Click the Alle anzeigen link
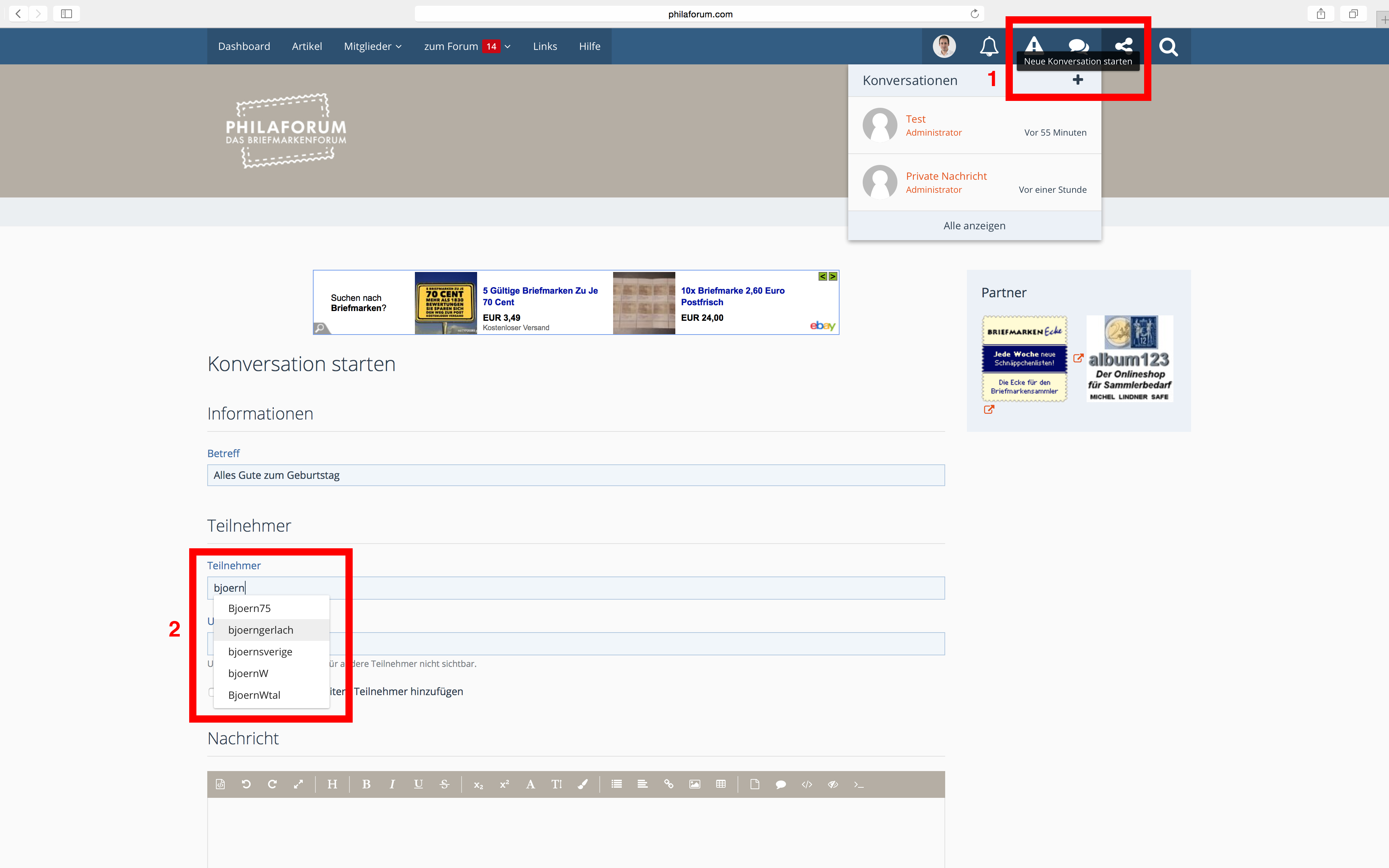This screenshot has height=868, width=1389. (974, 226)
